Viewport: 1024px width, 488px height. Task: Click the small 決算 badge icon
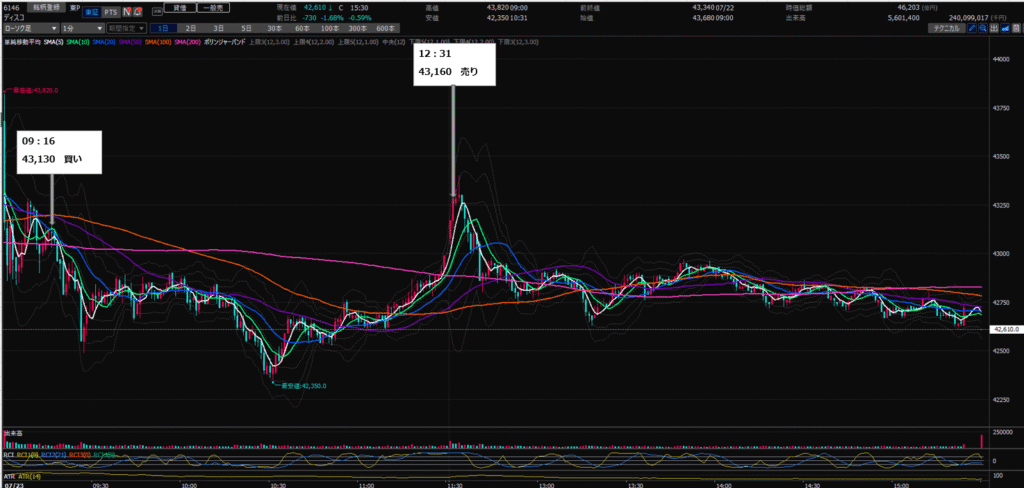tap(157, 12)
